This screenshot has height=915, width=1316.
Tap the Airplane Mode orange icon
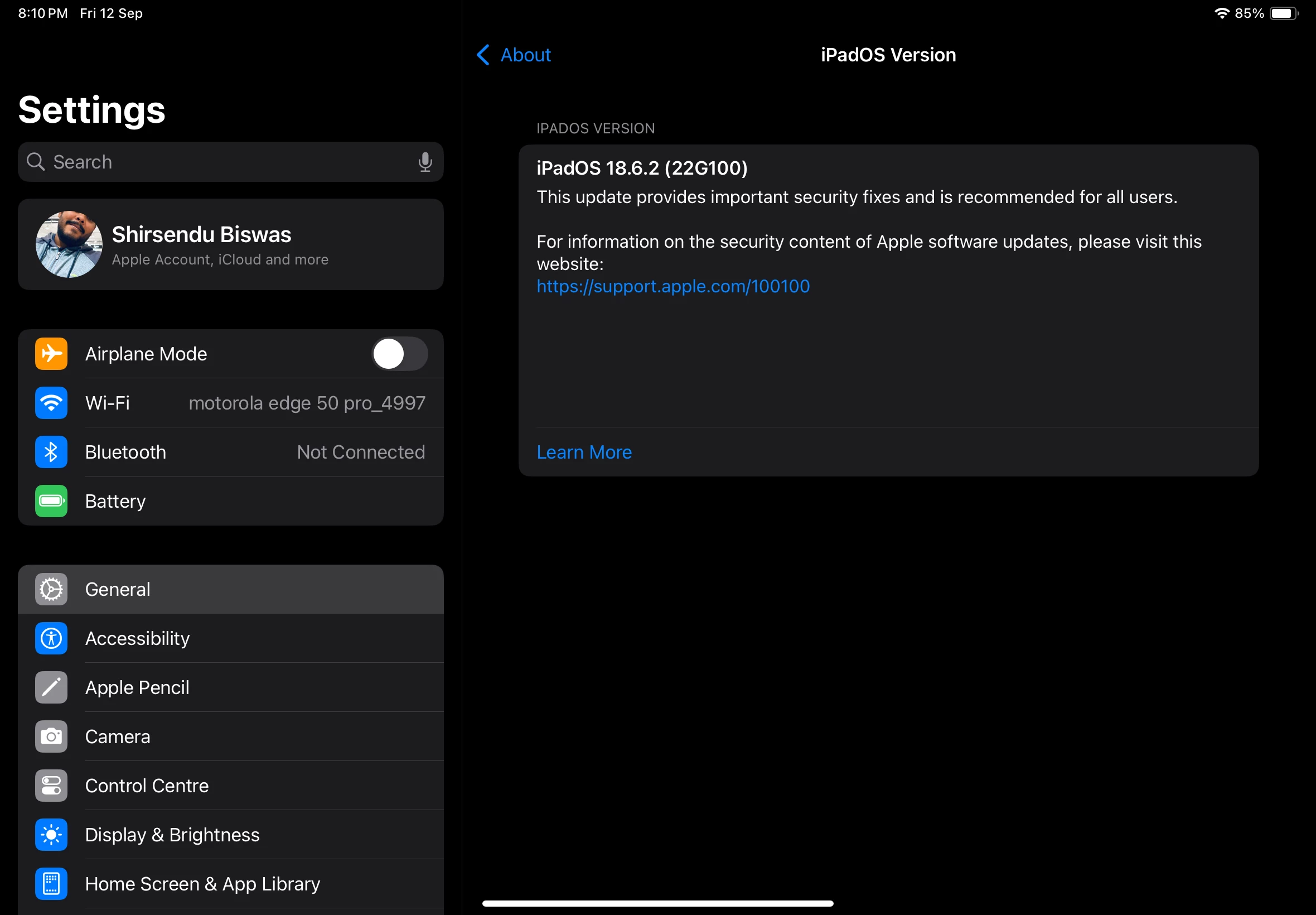tap(51, 354)
